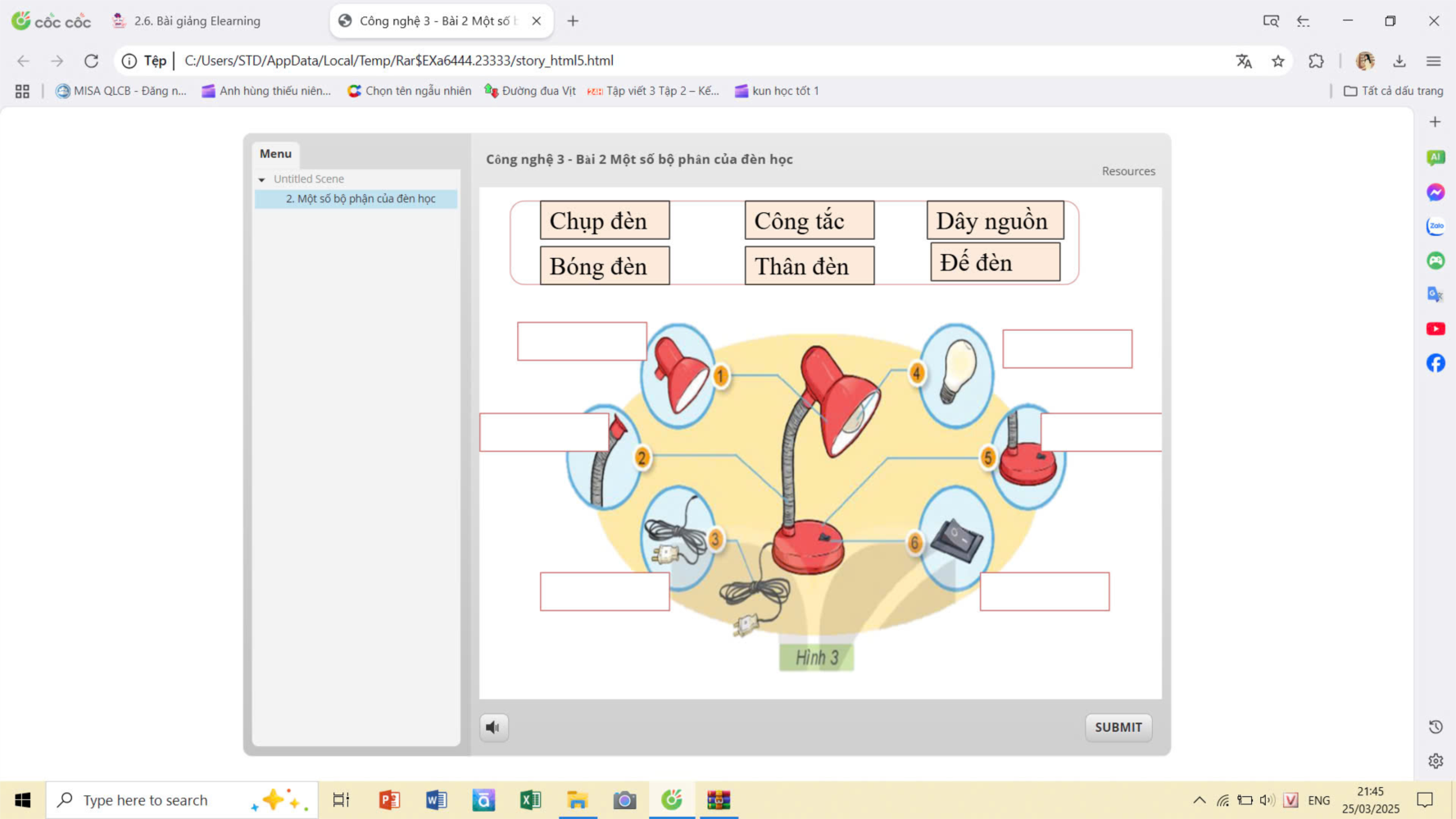Open PowerPoint from the taskbar
Viewport: 1456px width, 819px height.
pos(389,800)
